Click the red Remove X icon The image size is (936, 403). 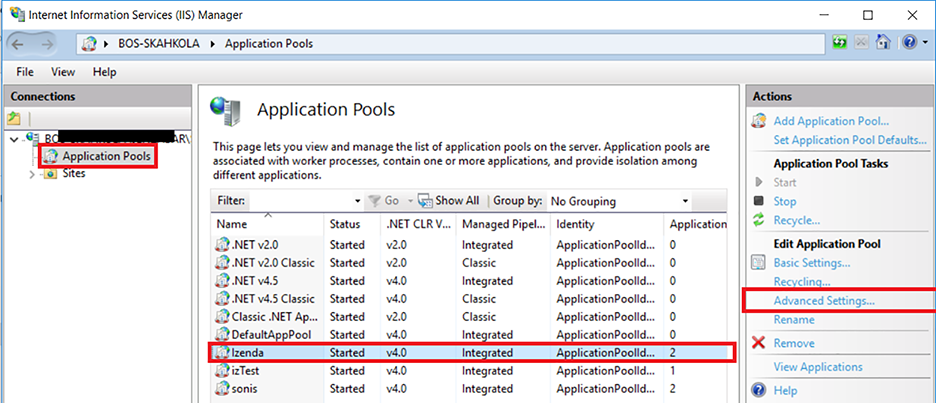coord(760,343)
